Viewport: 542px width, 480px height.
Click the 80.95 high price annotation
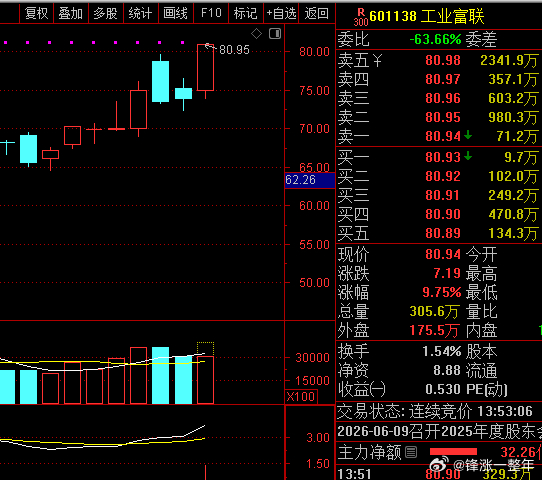(234, 50)
